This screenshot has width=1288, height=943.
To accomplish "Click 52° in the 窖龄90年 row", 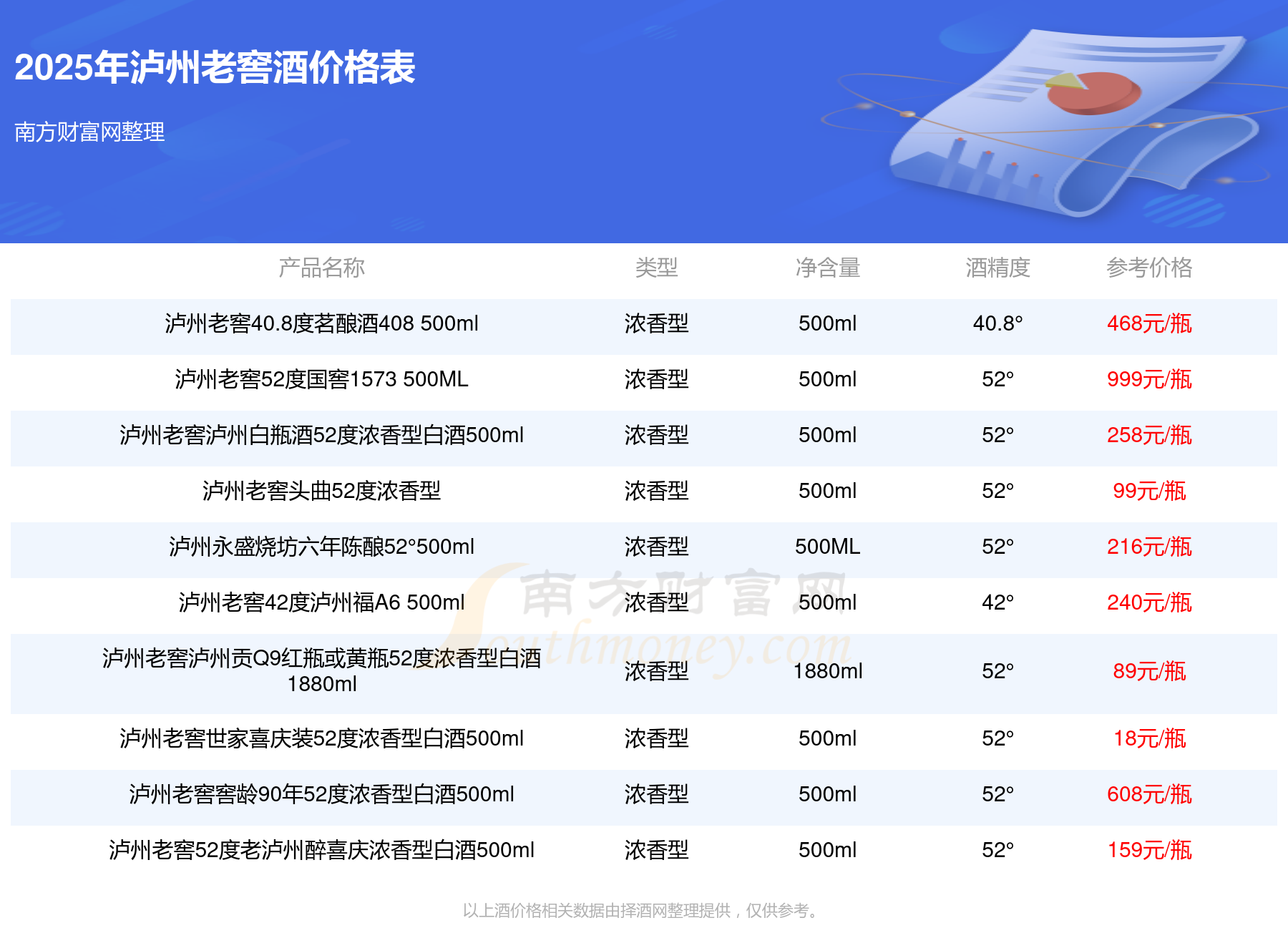I will [997, 794].
